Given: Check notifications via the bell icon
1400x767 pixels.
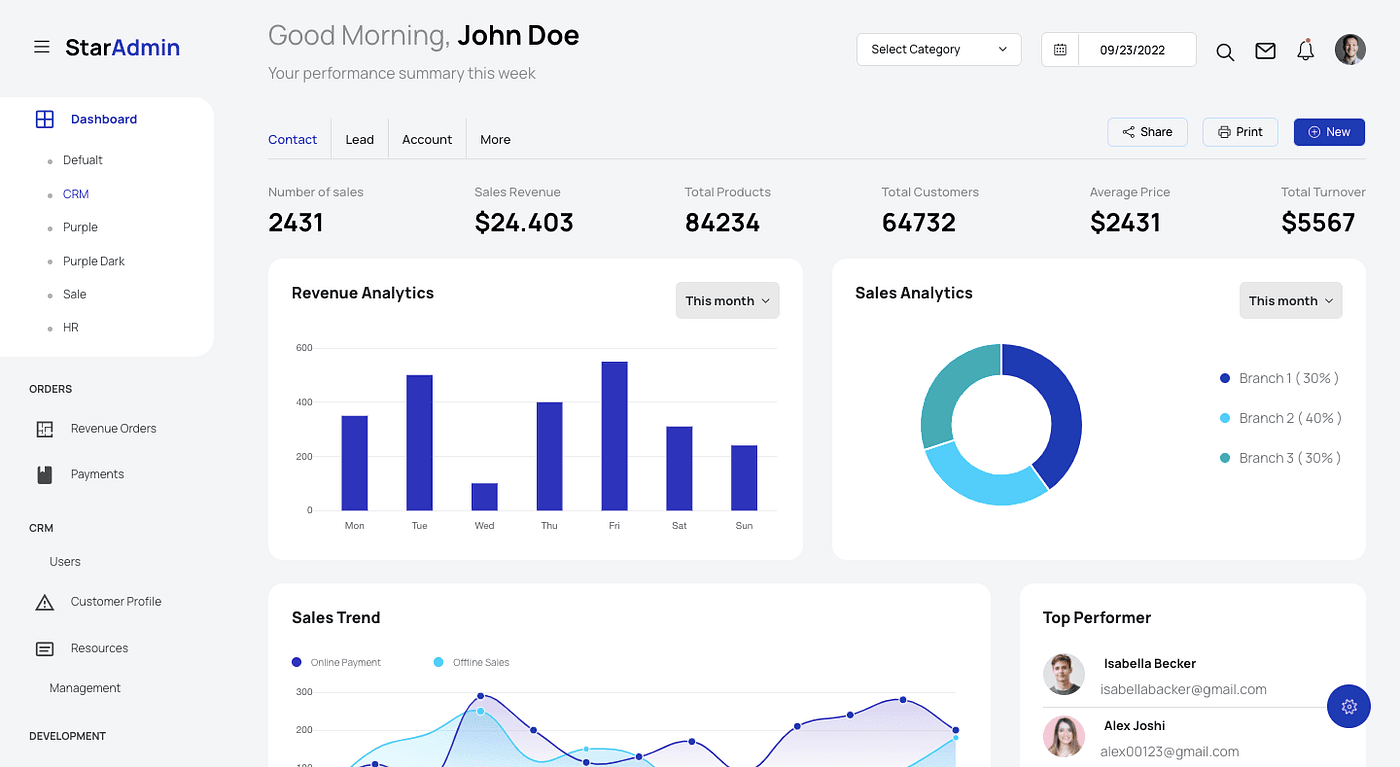Looking at the screenshot, I should point(1305,50).
